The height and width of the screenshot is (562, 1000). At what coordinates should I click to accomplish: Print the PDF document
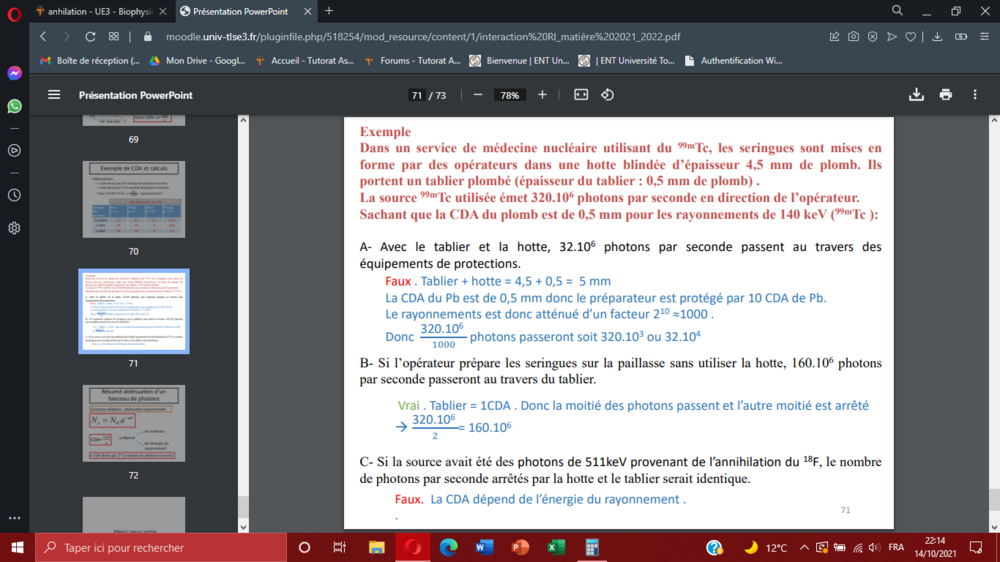(946, 95)
